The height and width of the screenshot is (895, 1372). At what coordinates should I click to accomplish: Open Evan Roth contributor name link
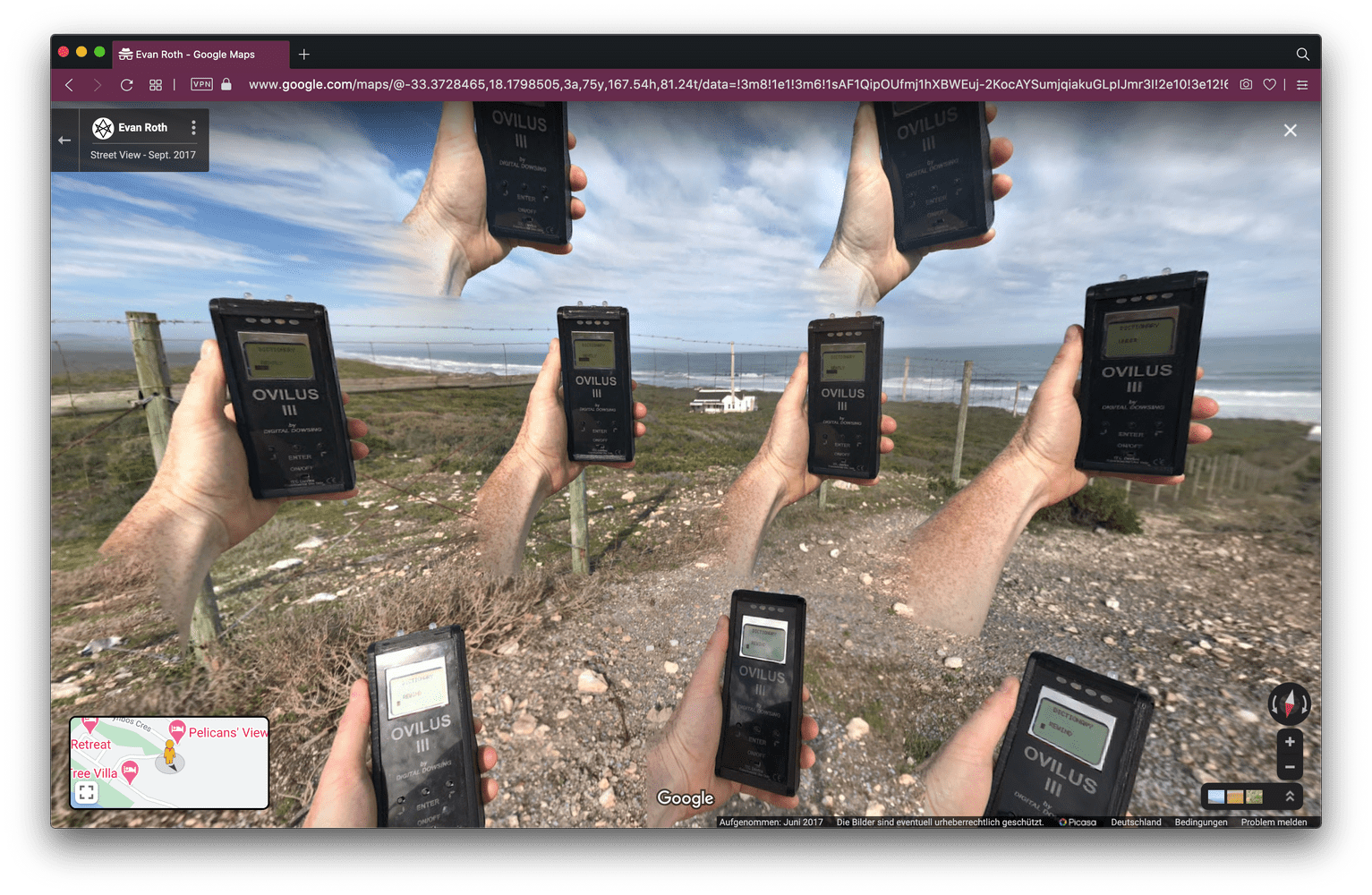[143, 128]
